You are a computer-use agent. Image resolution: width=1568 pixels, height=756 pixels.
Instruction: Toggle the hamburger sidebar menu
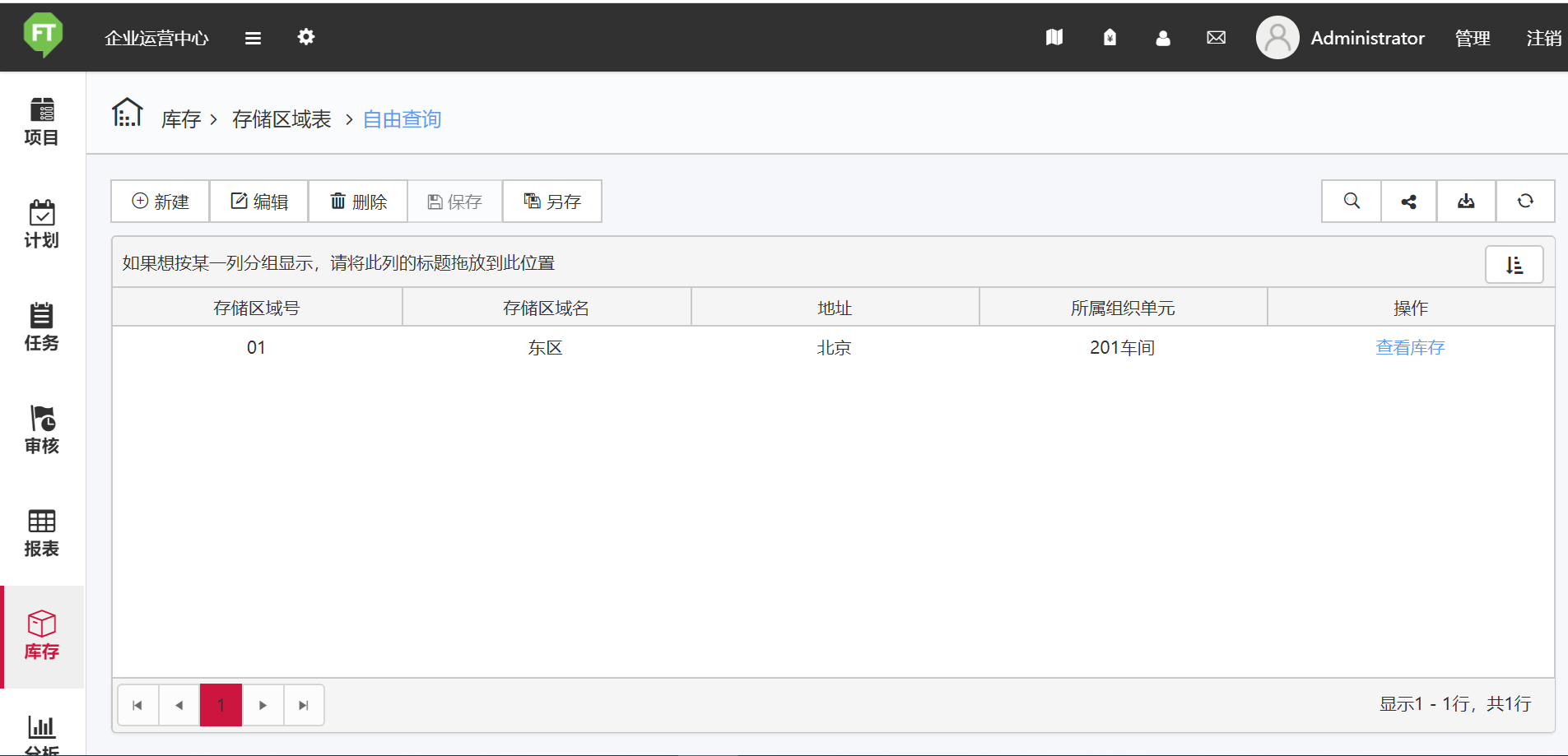click(253, 38)
